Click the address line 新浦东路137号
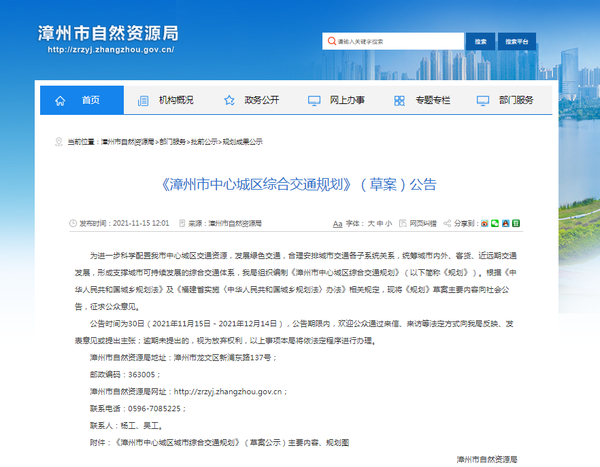The image size is (600, 467). pyautogui.click(x=245, y=358)
